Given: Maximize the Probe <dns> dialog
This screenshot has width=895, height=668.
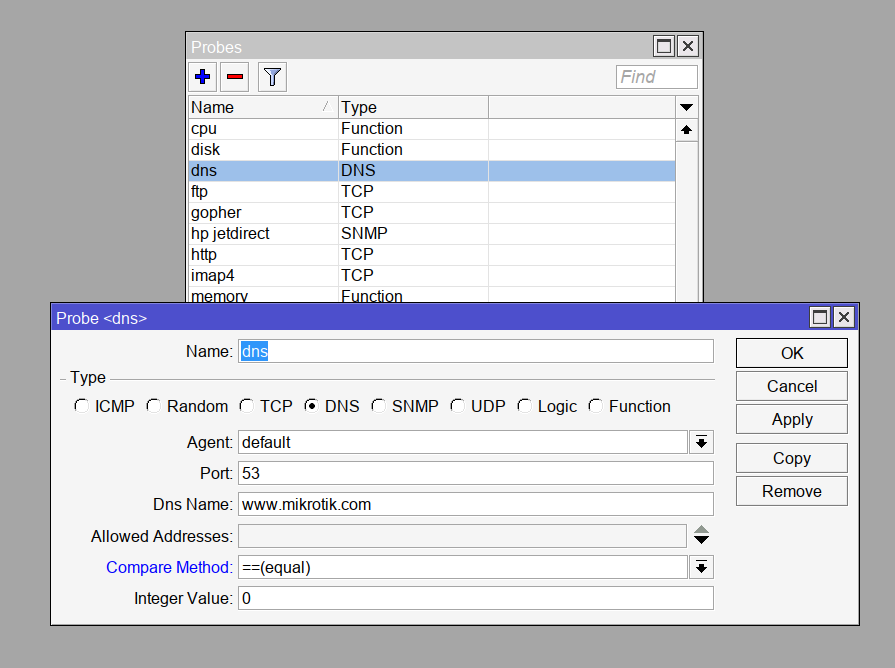Looking at the screenshot, I should pos(820,317).
